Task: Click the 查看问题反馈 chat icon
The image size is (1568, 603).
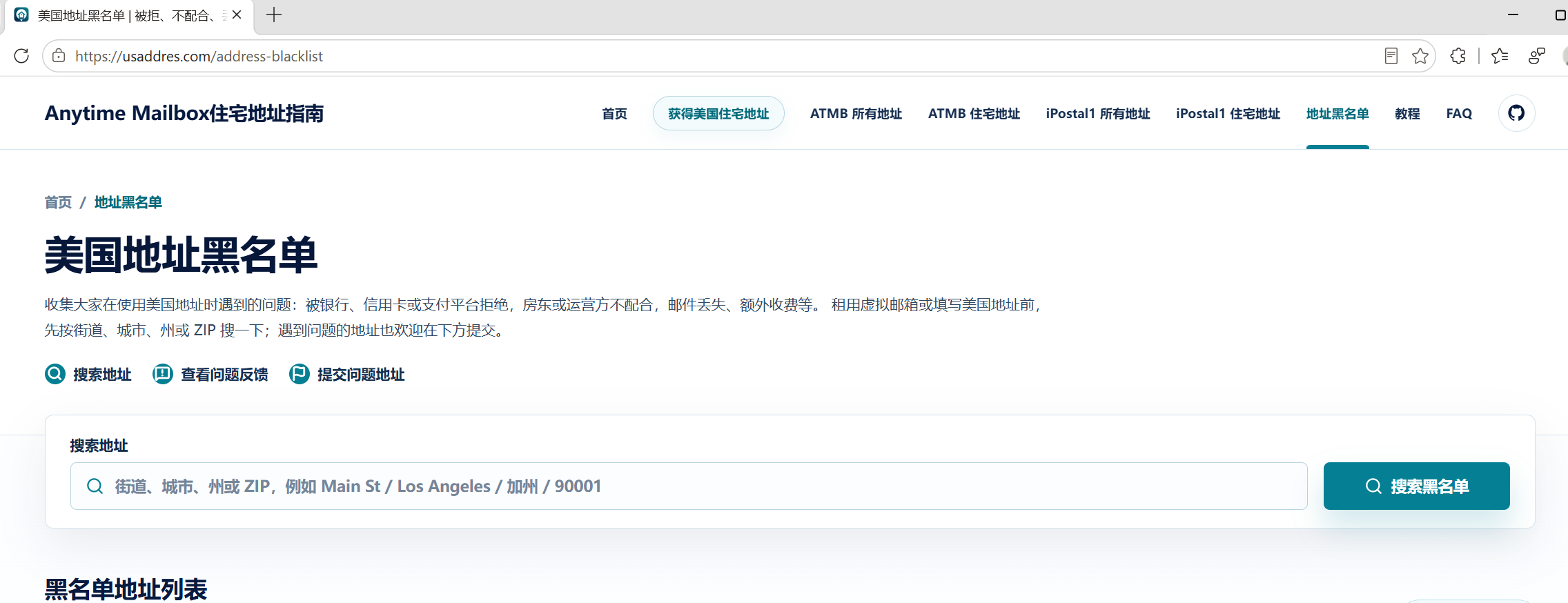Action: 163,374
